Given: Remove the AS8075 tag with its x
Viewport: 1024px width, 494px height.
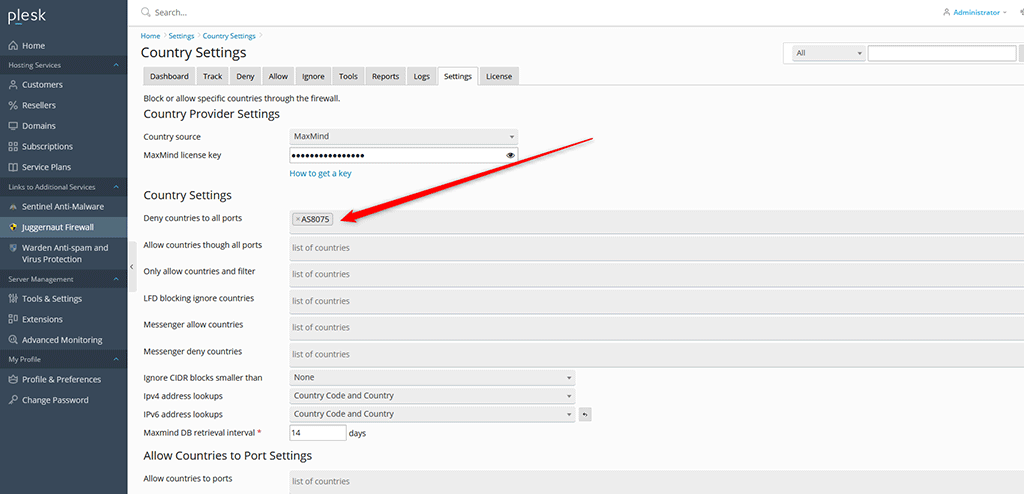Looking at the screenshot, I should (298, 220).
